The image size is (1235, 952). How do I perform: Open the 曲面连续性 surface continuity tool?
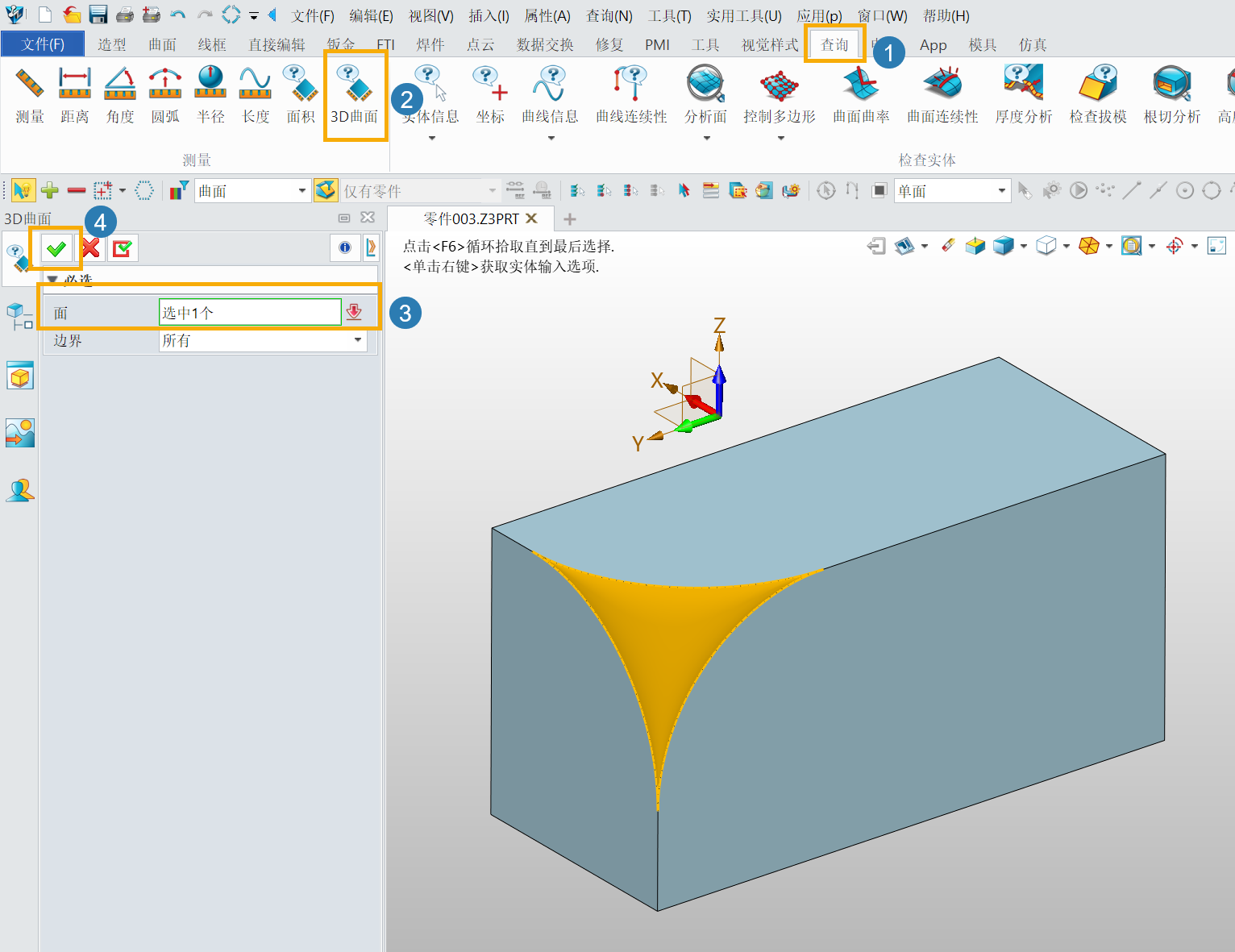[942, 95]
